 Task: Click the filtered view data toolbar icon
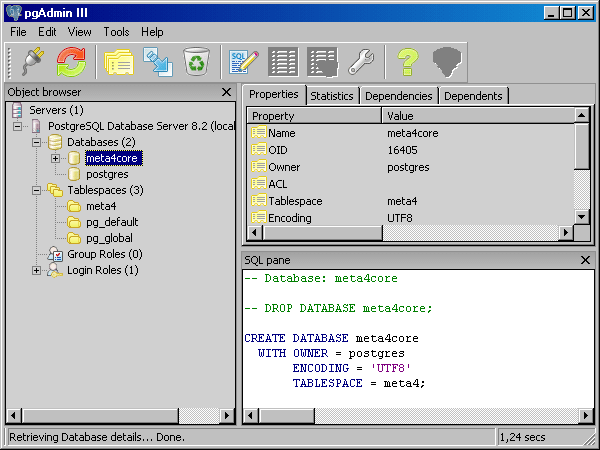(323, 62)
